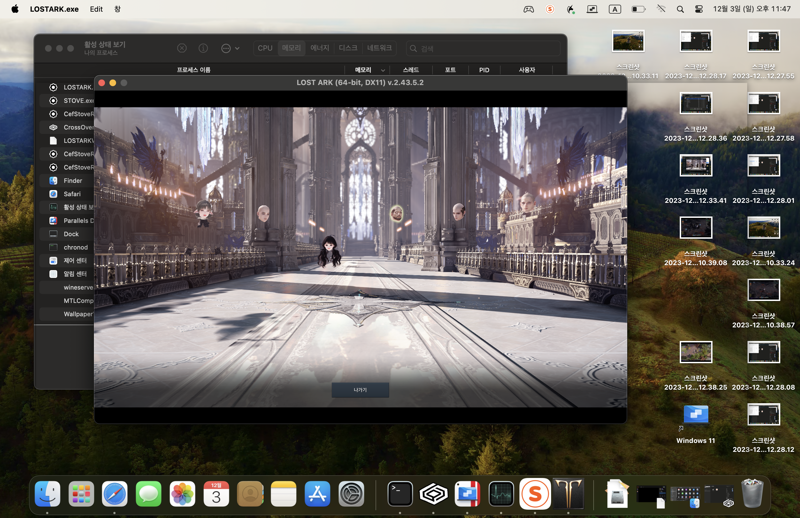Open Parallels Desktop from the Dock
Image resolution: width=800 pixels, height=518 pixels.
pos(467,494)
